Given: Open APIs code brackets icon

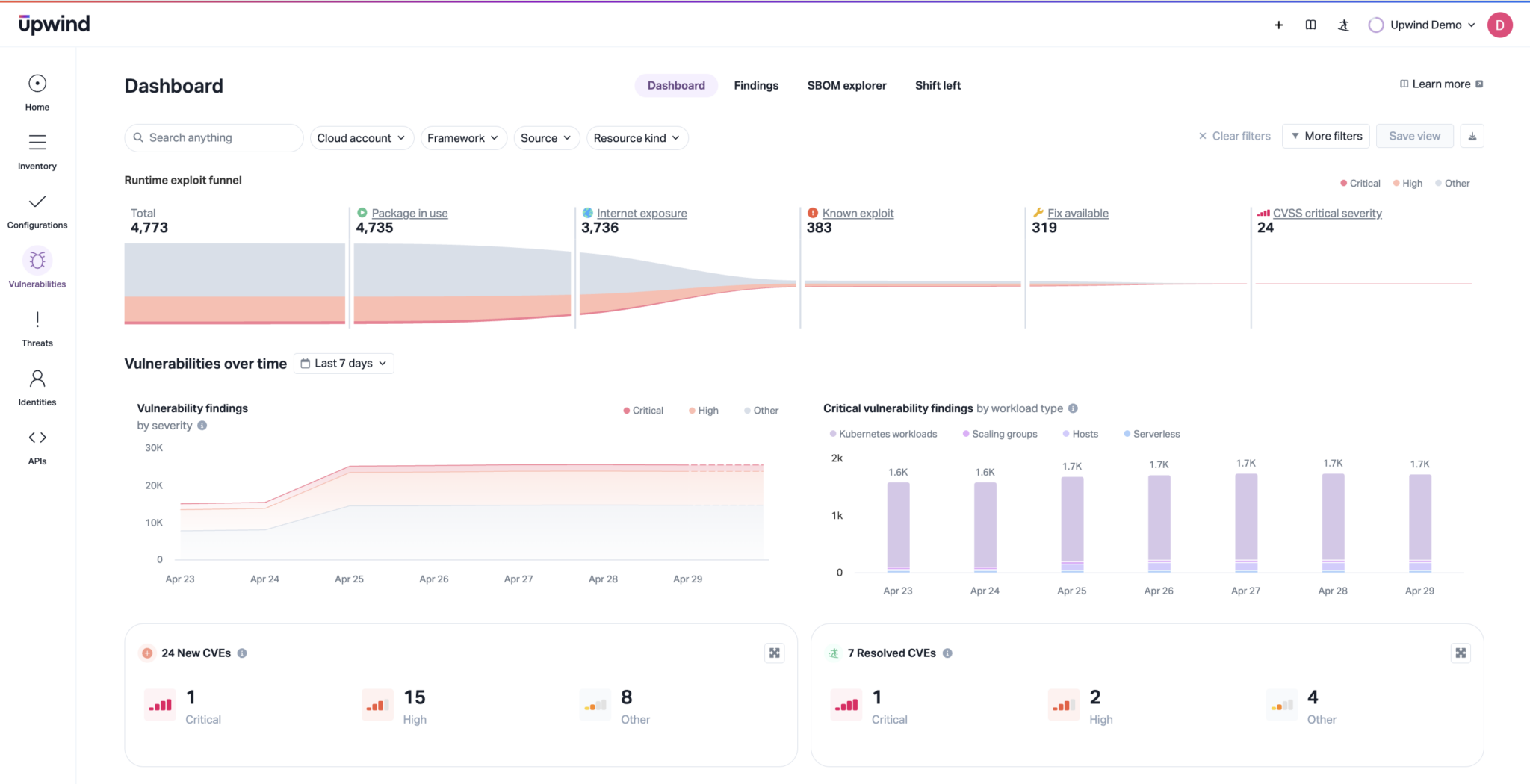Looking at the screenshot, I should coord(37,438).
